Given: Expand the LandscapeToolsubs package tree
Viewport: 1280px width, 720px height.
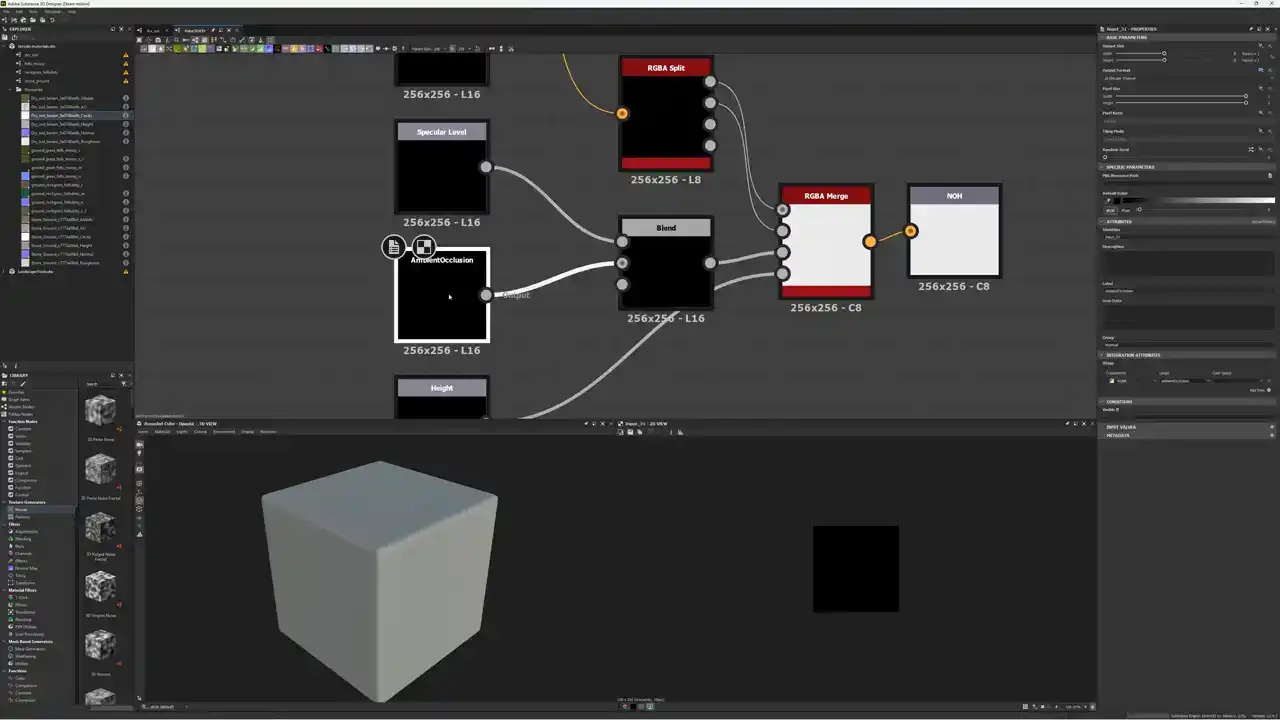Looking at the screenshot, I should [5, 272].
